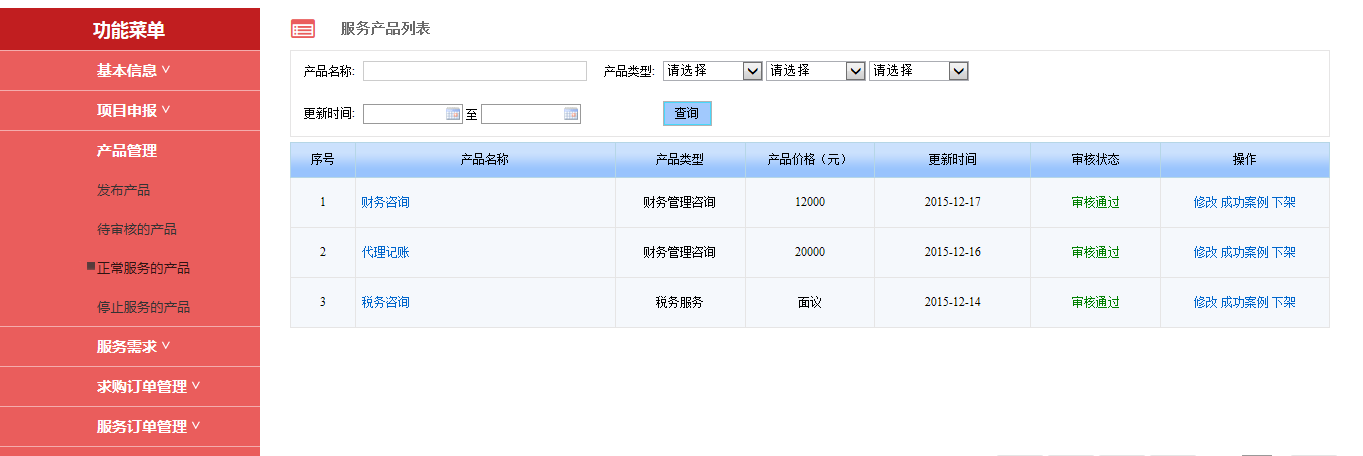1363x456 pixels.
Task: Expand the 服务需求 sidebar section
Action: [x=132, y=347]
